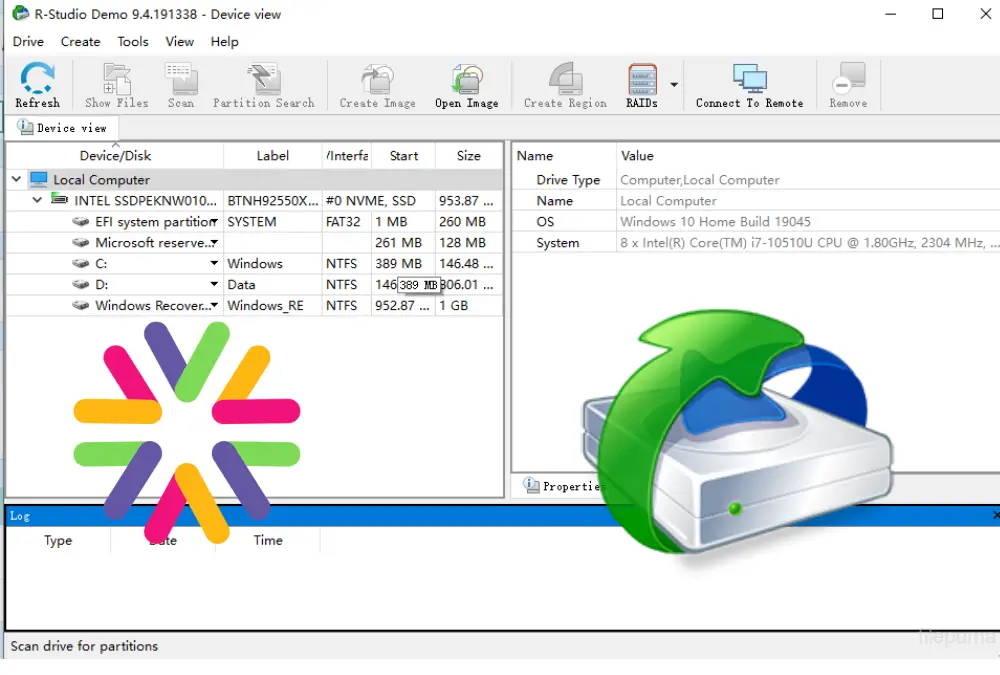The width and height of the screenshot is (1000, 675).
Task: Maximize the R-Studio window
Action: coord(938,13)
